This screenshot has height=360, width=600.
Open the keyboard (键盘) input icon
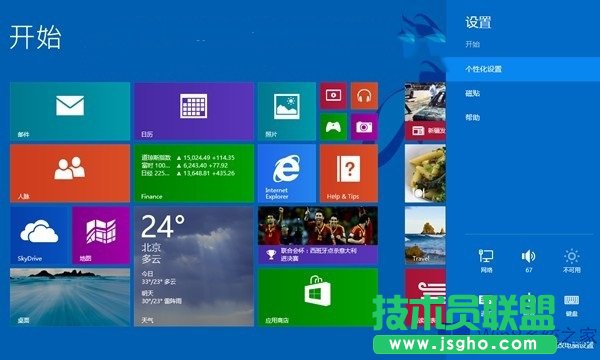[x=572, y=305]
